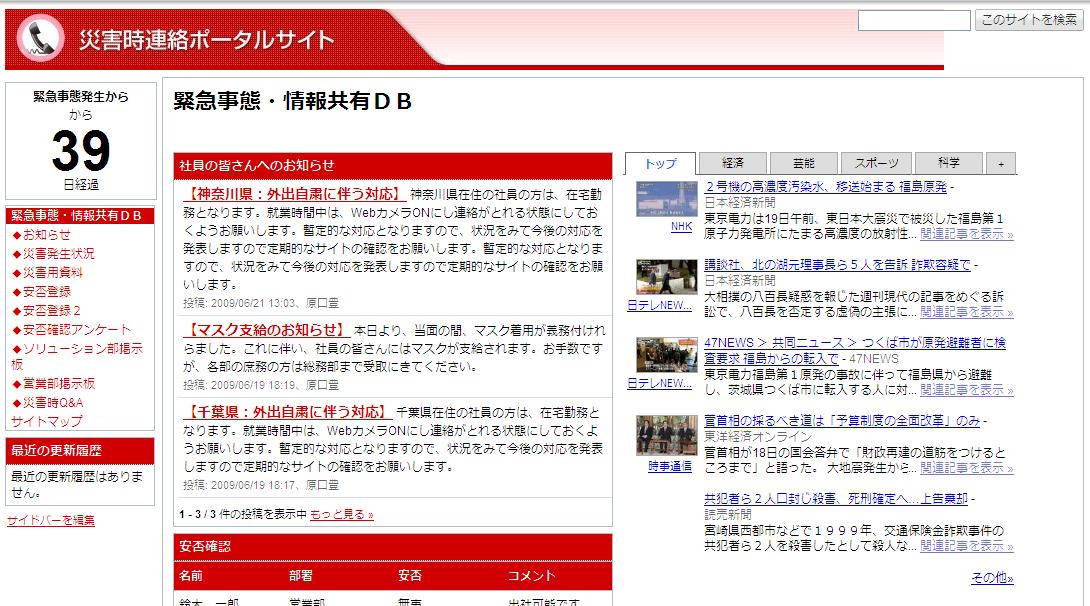Select the スポーツ news tab

coord(875,164)
